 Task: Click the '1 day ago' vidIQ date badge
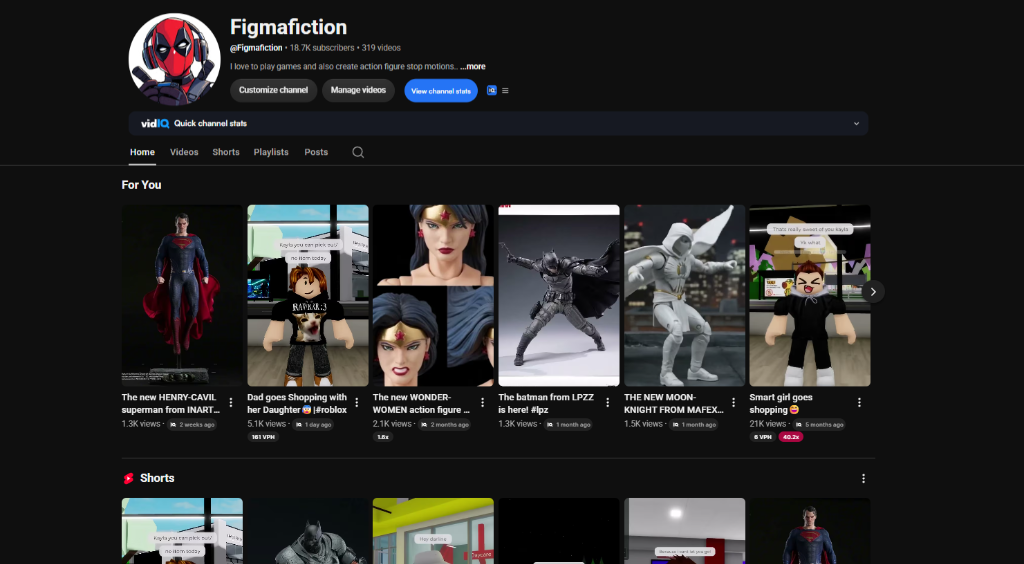coord(313,424)
